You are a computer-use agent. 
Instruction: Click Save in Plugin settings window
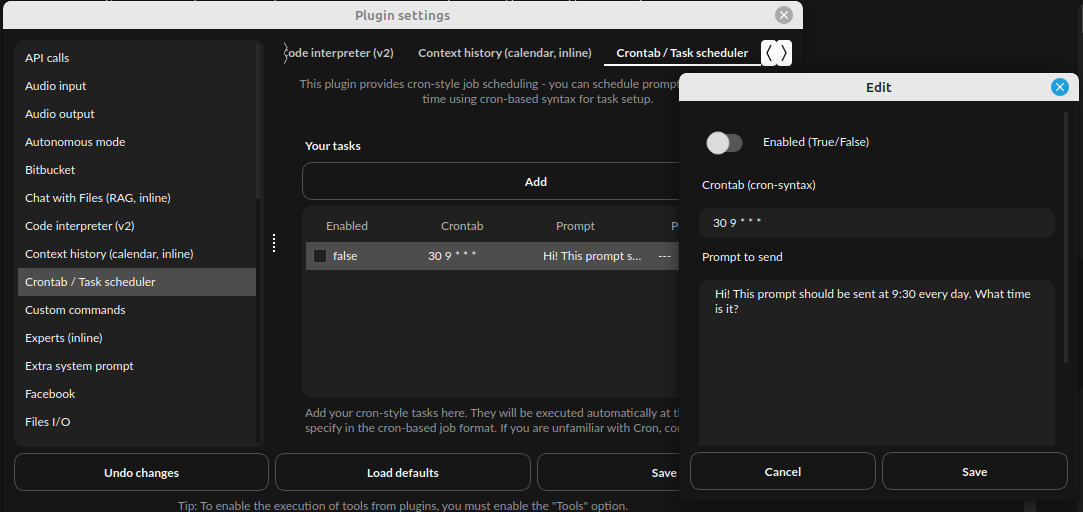[608, 473]
